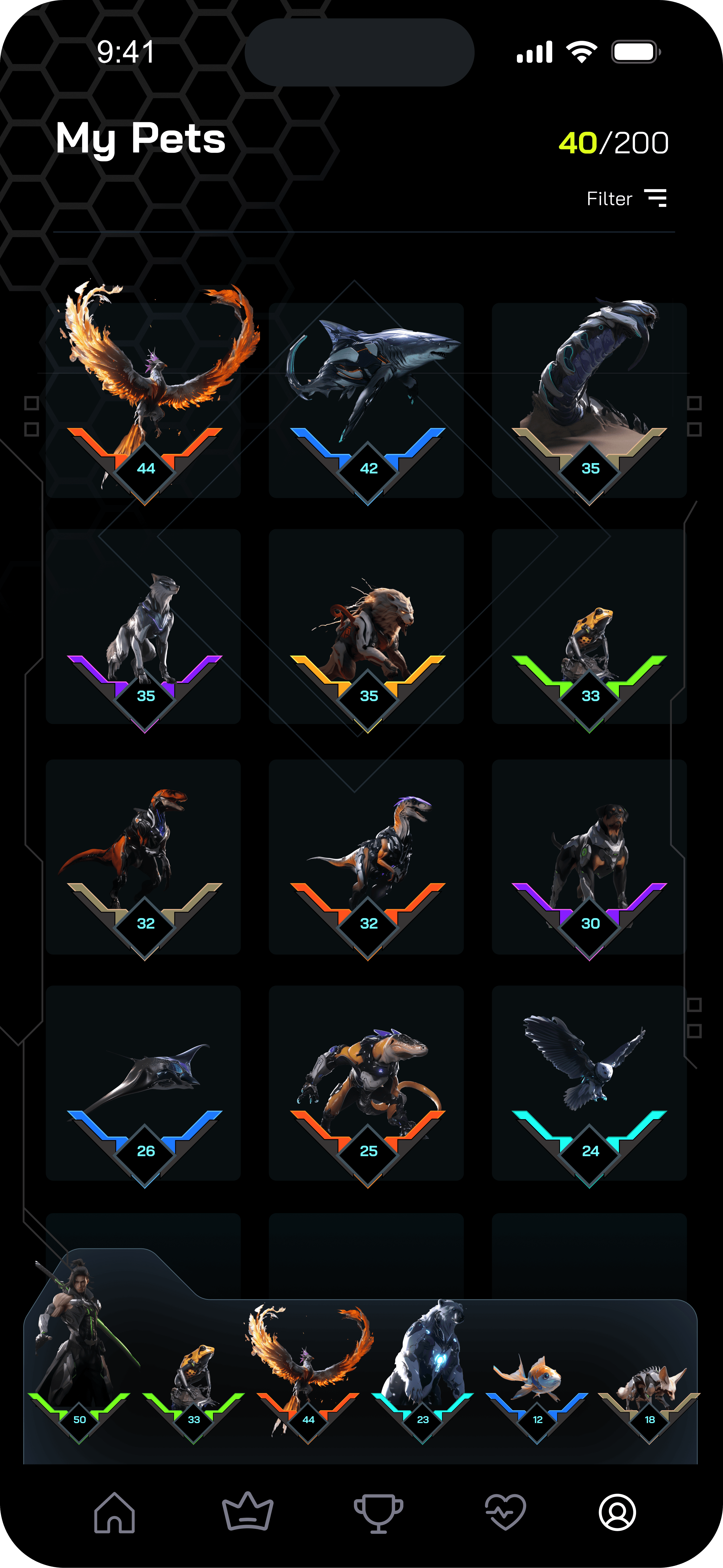
Task: Select the heart pulse health icon
Action: click(505, 1512)
